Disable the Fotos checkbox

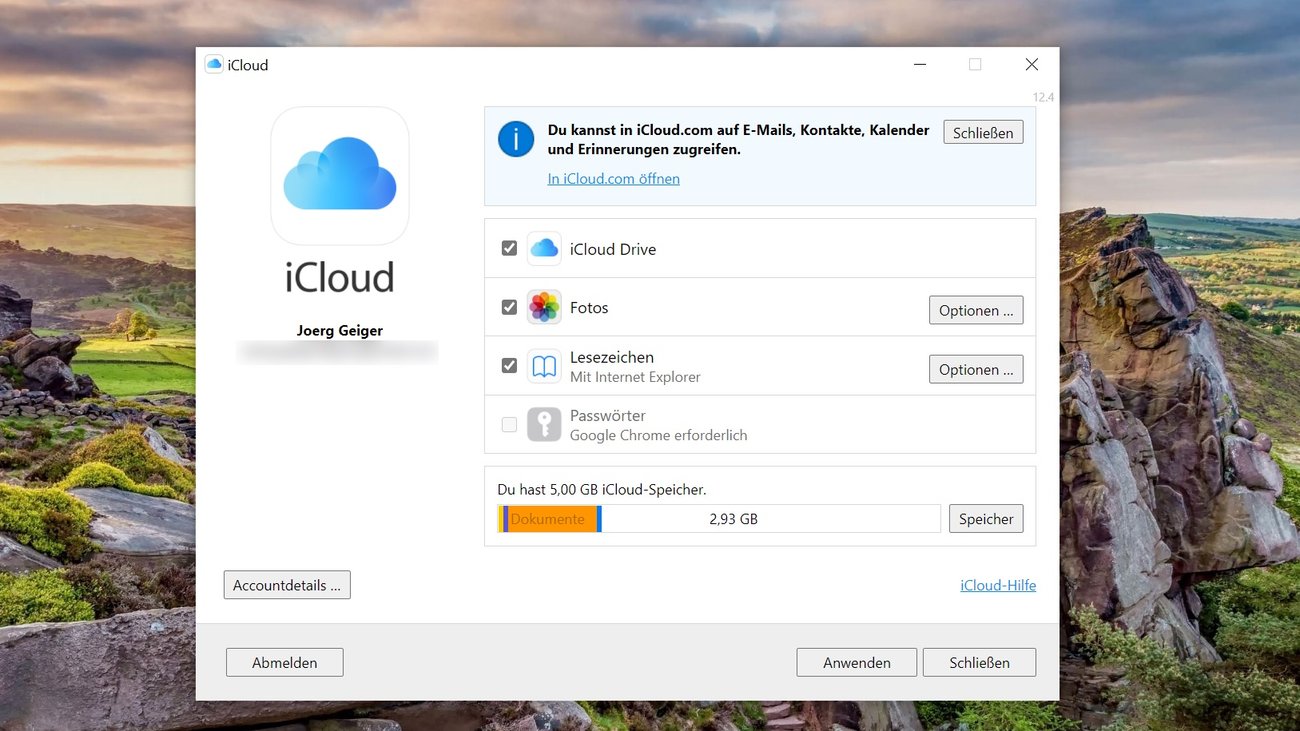point(509,307)
